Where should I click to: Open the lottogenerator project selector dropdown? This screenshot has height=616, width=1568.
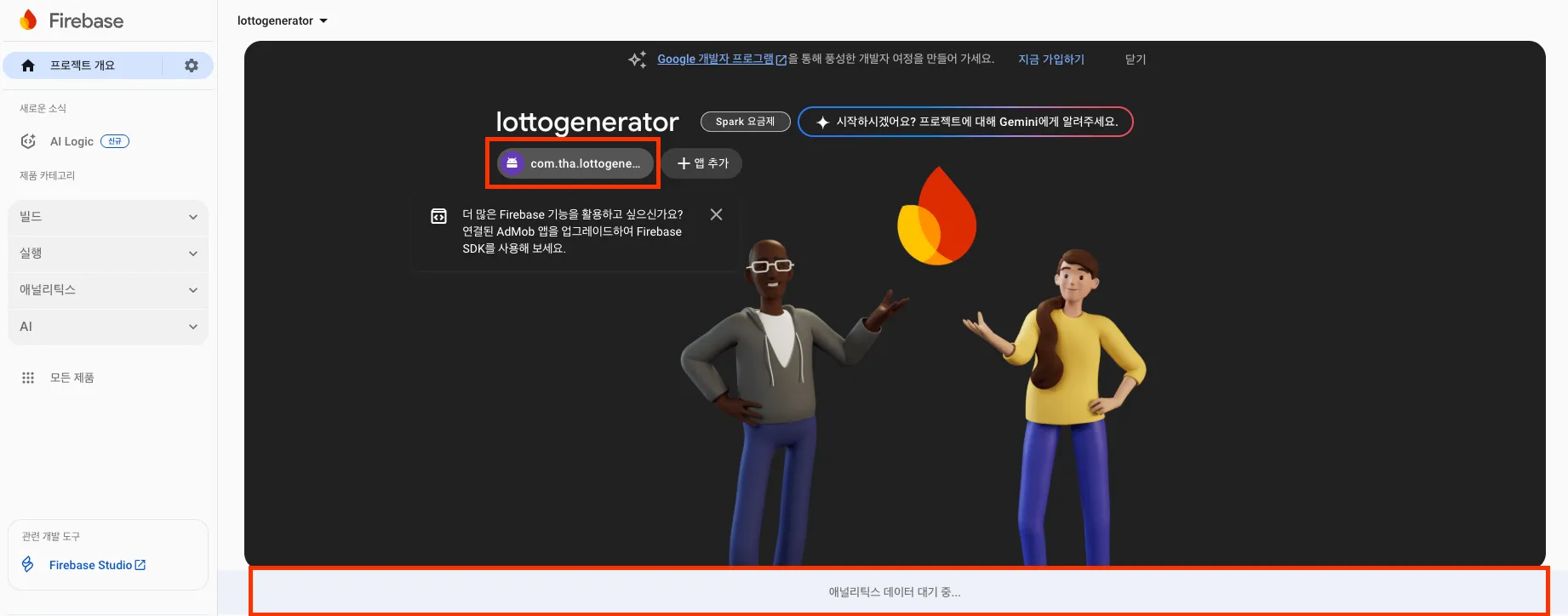coord(283,20)
